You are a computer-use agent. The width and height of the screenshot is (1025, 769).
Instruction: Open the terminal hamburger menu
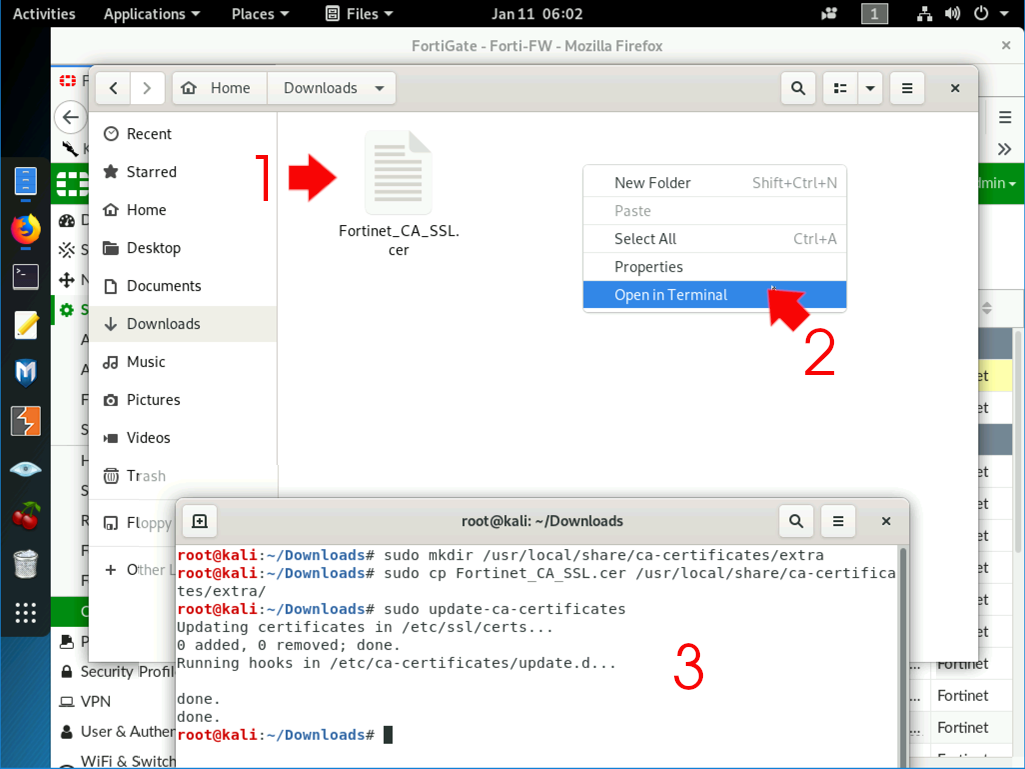(838, 521)
